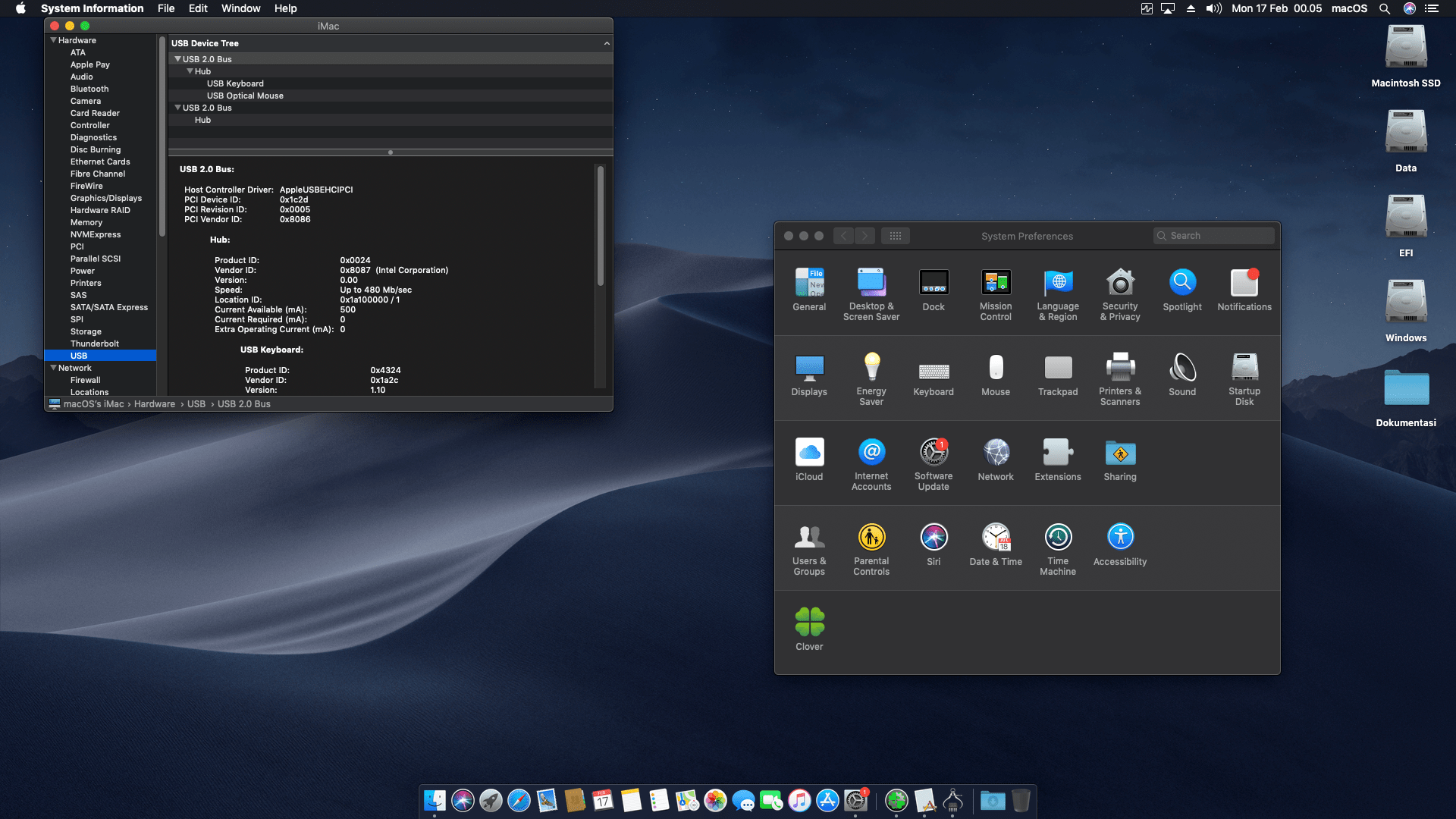
Task: Open the Window menu
Action: click(240, 8)
